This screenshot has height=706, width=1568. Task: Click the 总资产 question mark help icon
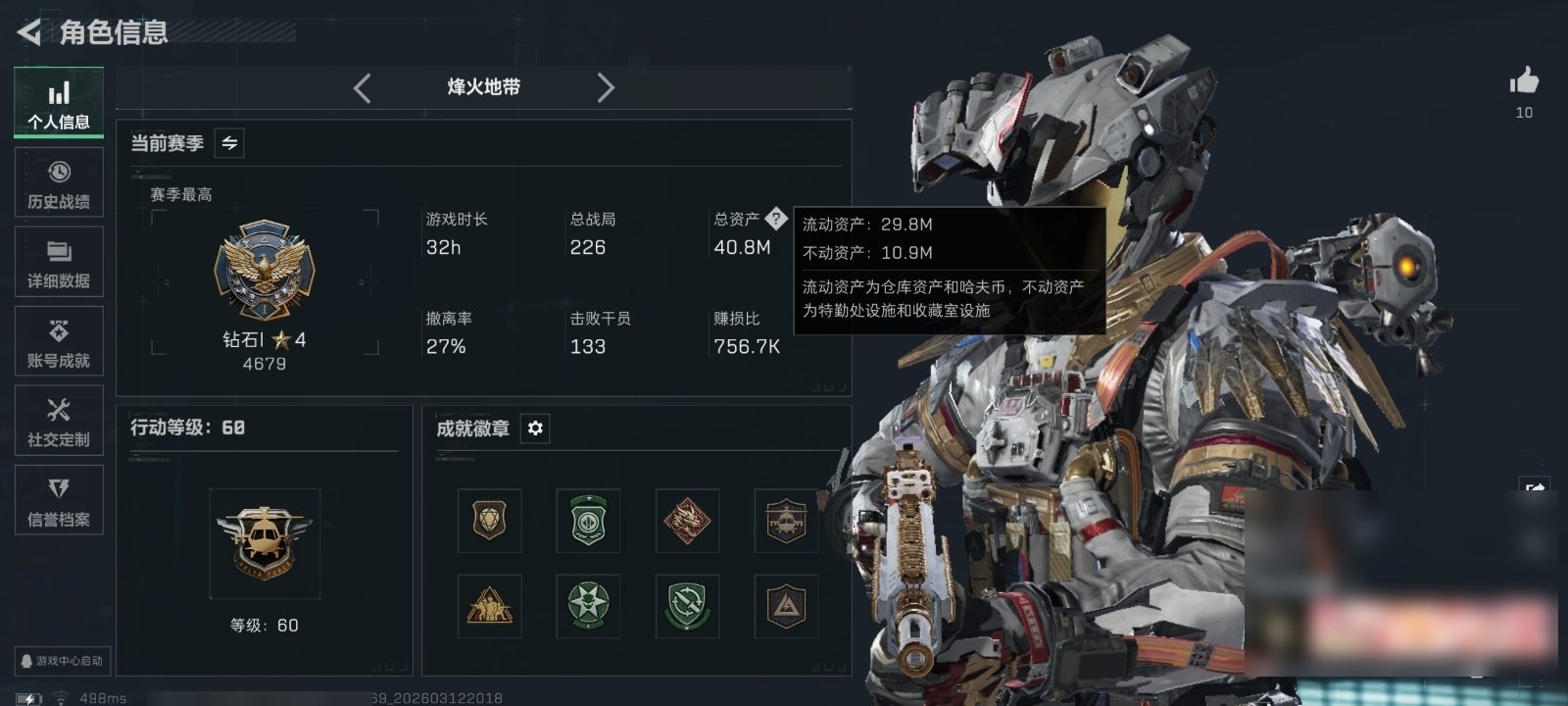(x=776, y=218)
